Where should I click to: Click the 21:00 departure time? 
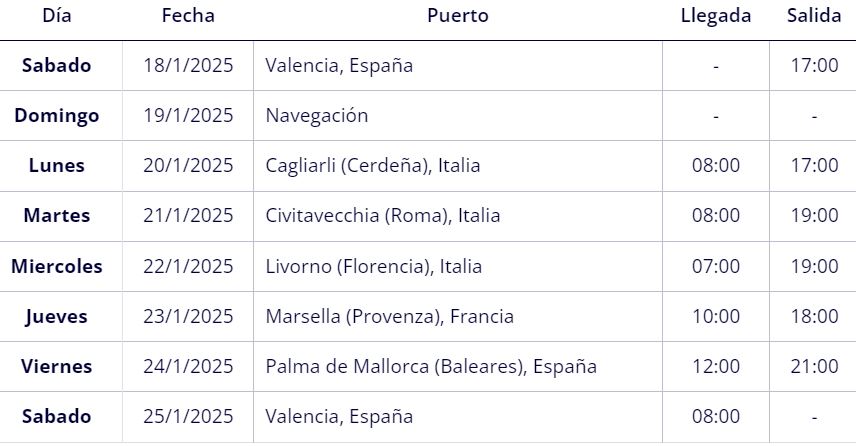(814, 366)
